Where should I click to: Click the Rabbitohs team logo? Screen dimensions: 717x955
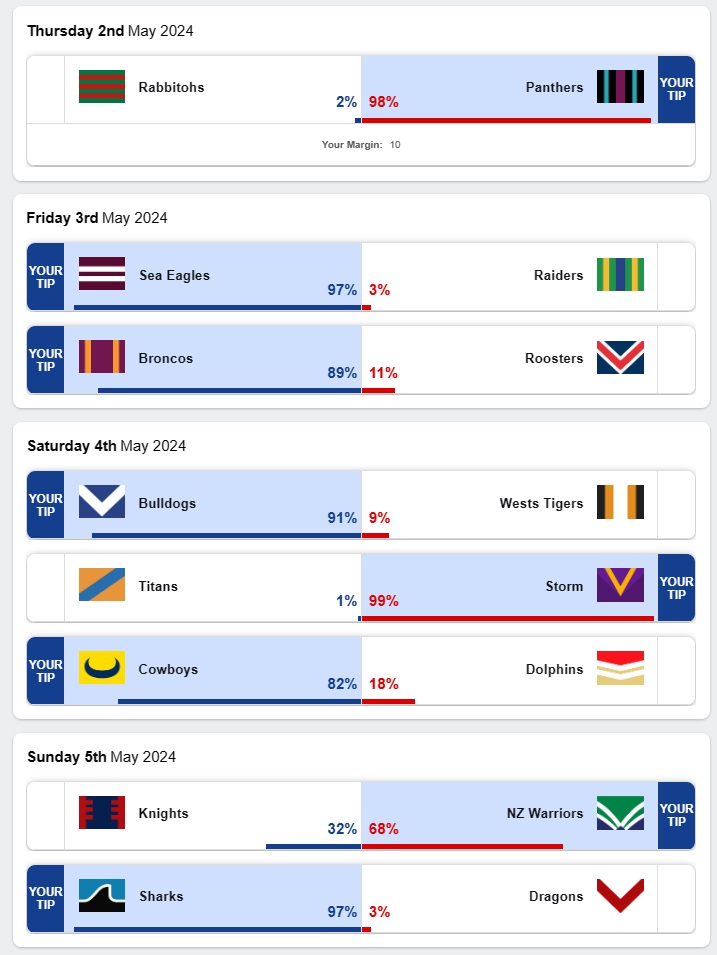102,87
